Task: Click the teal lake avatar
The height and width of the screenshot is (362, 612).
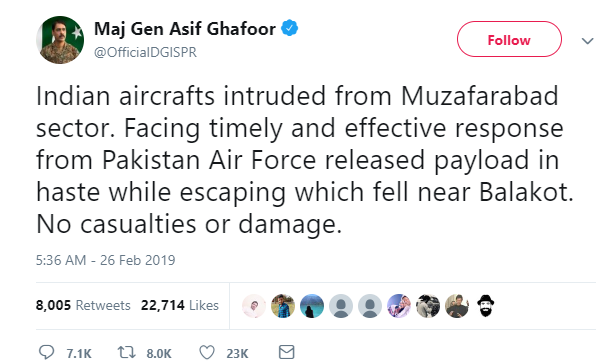Action: point(311,305)
